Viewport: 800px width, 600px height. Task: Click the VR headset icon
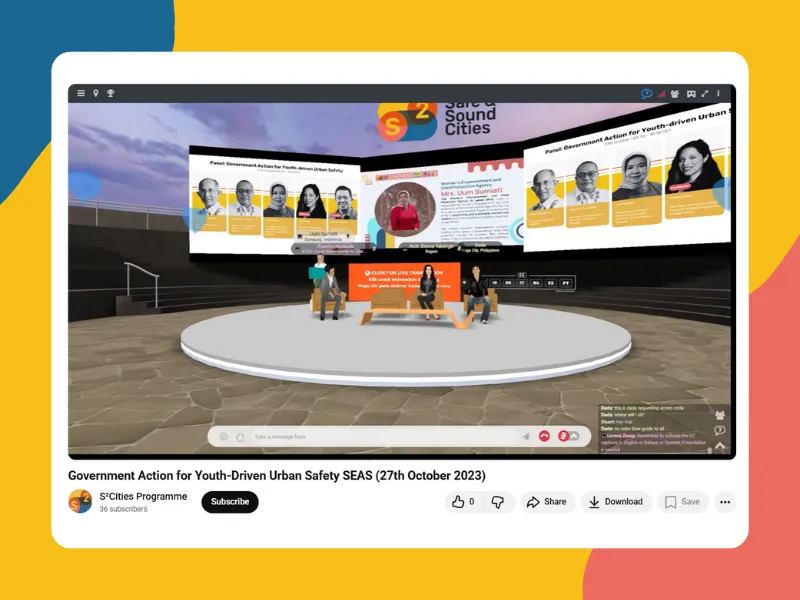pyautogui.click(x=691, y=94)
